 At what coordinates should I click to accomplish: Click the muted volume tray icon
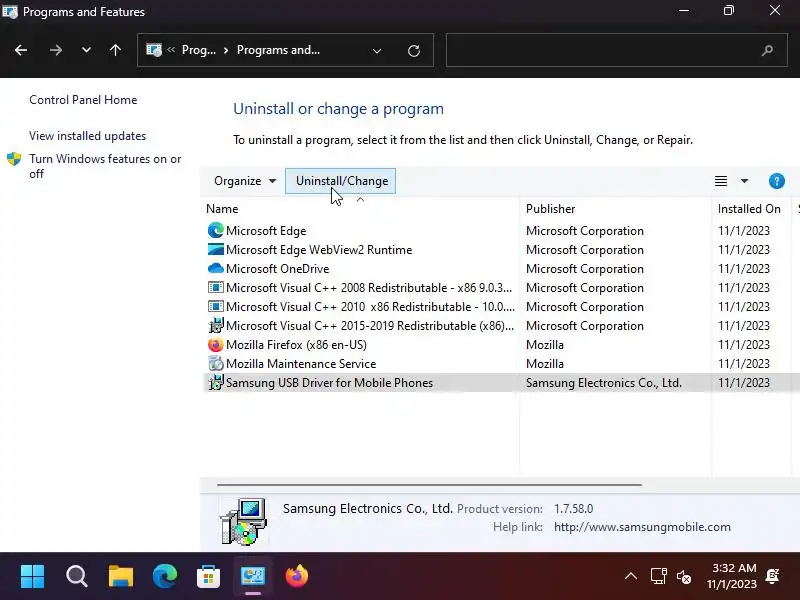(684, 577)
